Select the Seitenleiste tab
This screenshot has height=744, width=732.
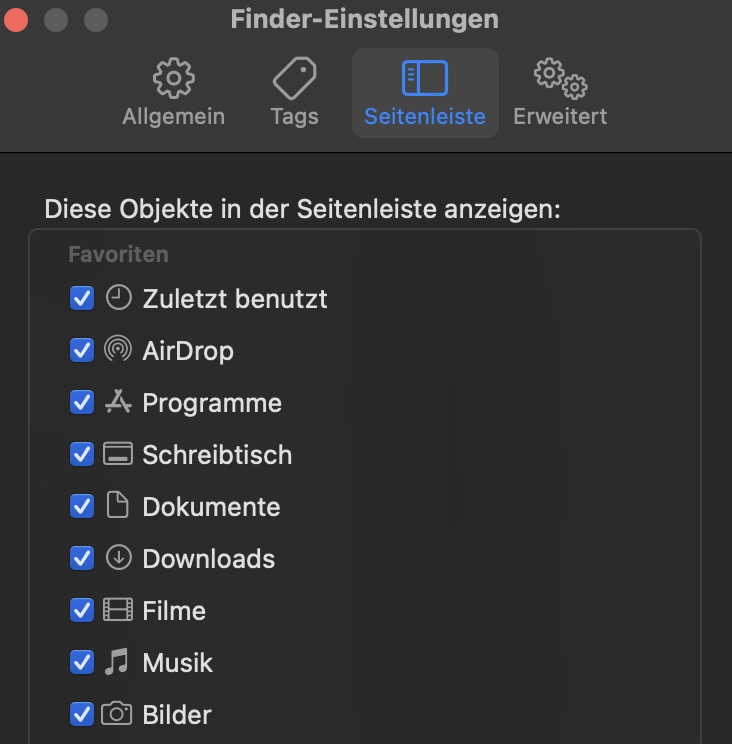click(x=425, y=93)
